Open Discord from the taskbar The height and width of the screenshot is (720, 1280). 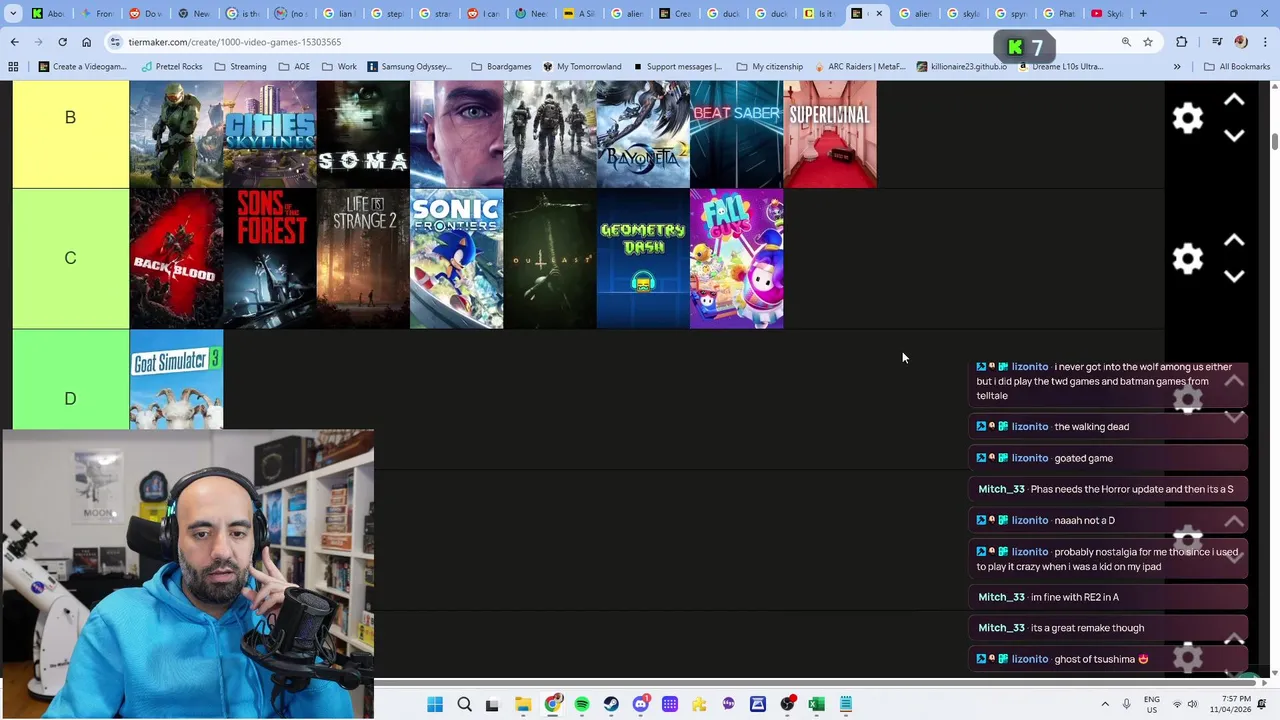(641, 704)
